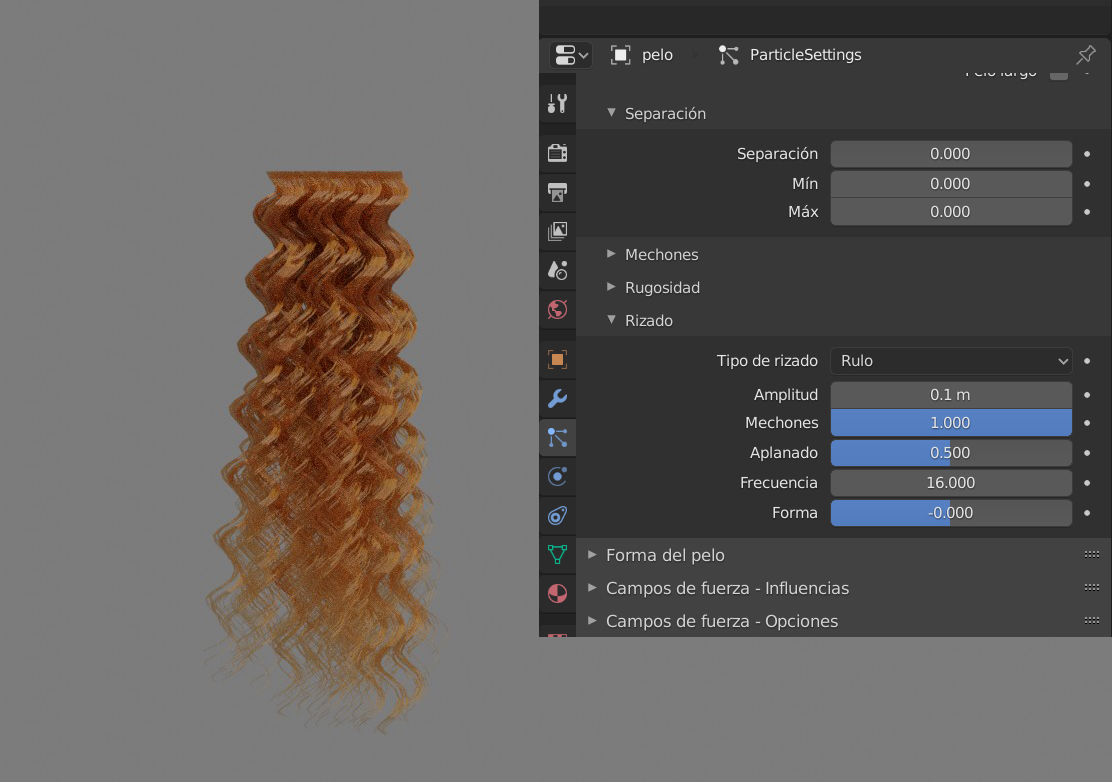Animate Amplitud property via its dot
This screenshot has height=782, width=1112.
point(1087,395)
